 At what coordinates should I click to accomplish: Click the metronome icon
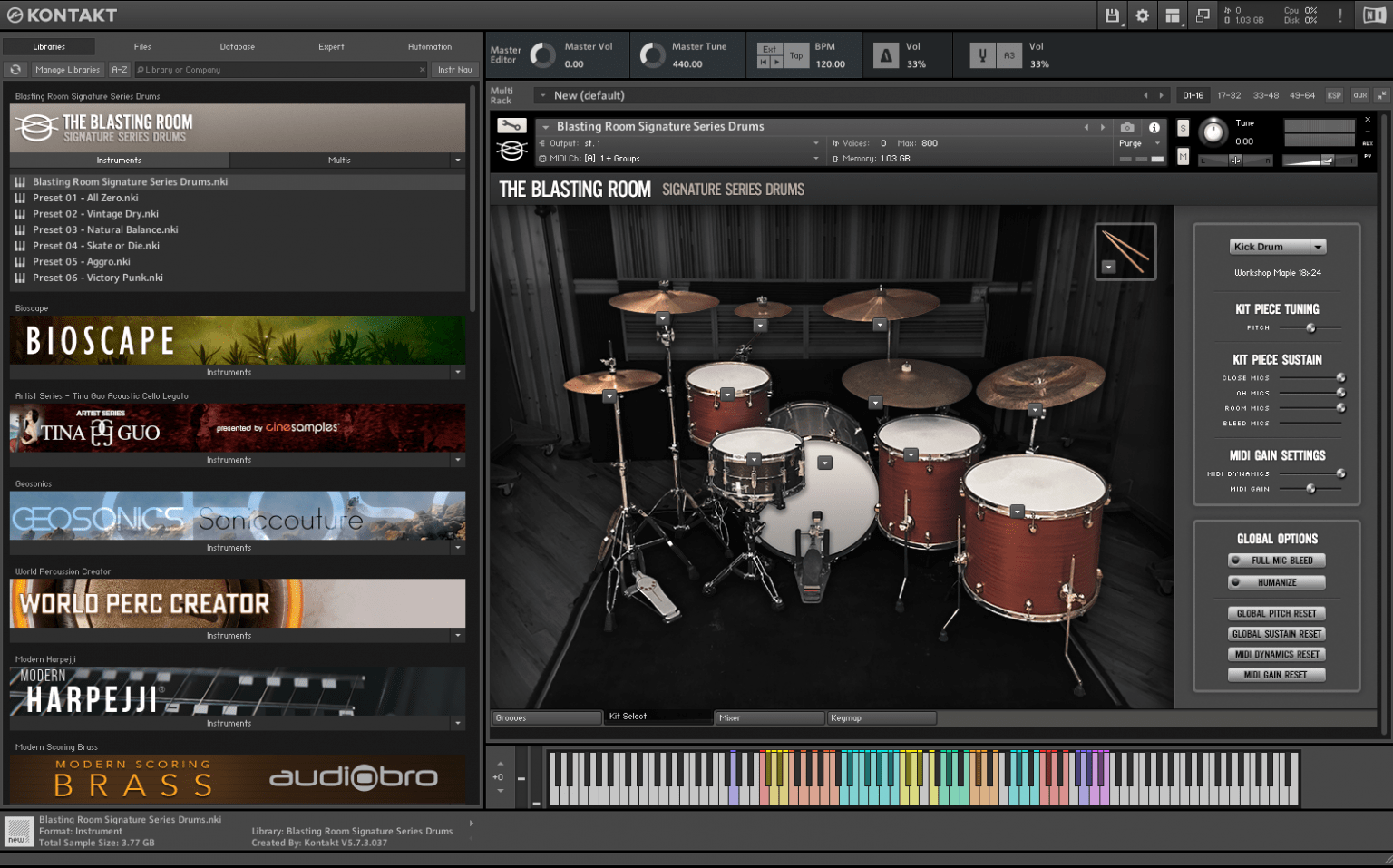coord(886,56)
